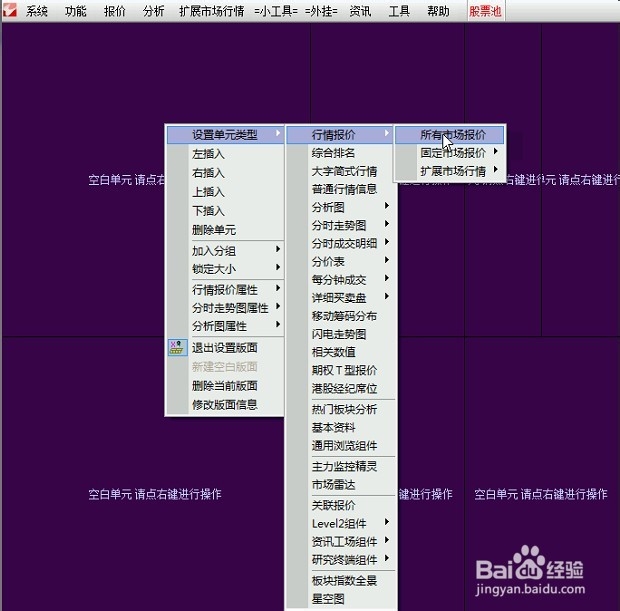Image resolution: width=620 pixels, height=611 pixels.
Task: Expand the 资讯工场组件 submenu
Action: pos(341,541)
